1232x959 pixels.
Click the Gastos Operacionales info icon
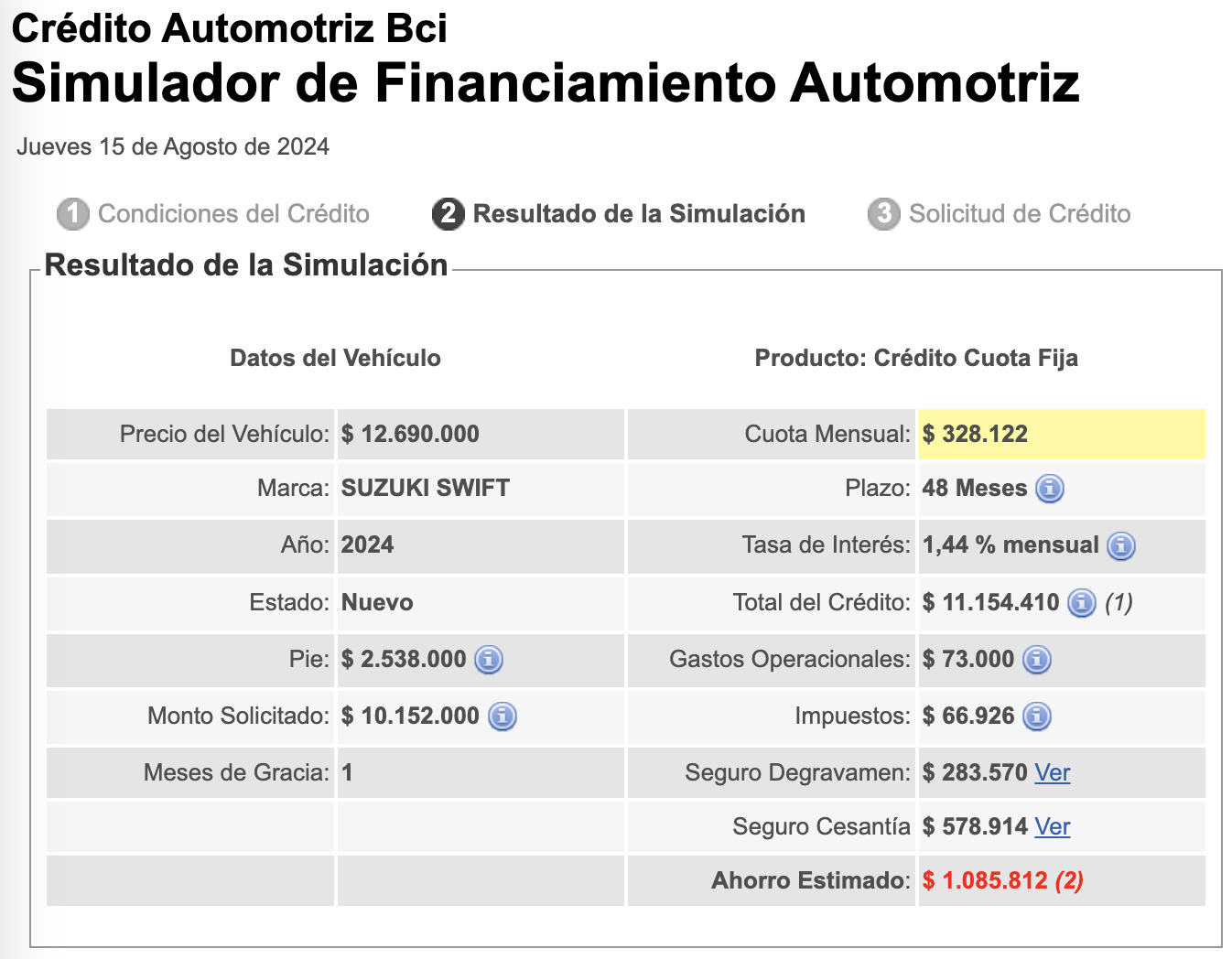1035,660
